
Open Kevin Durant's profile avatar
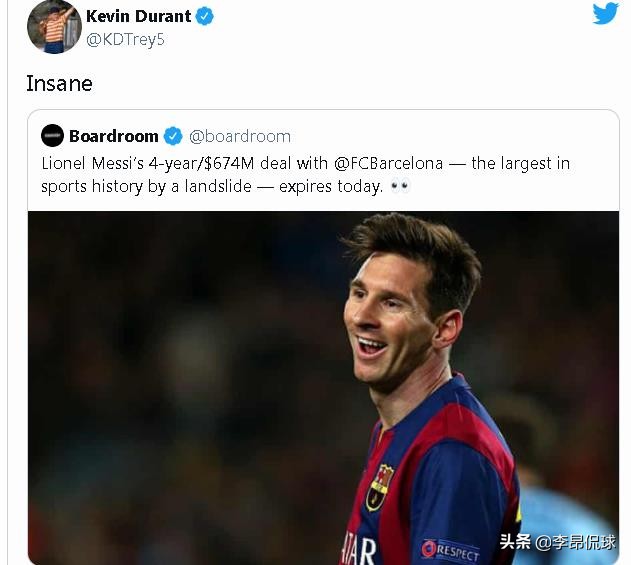53,27
